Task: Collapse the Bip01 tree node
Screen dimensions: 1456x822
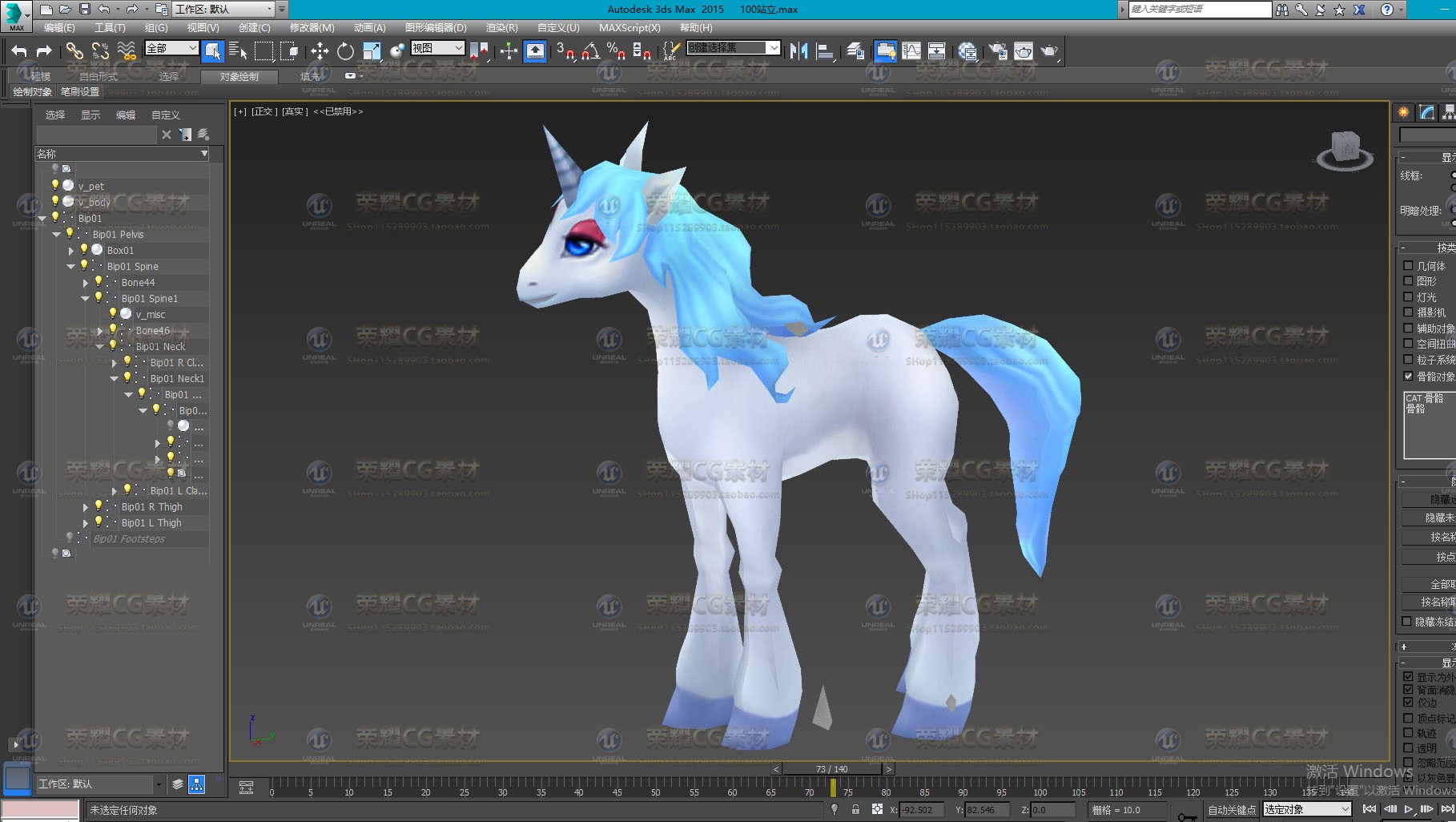Action: [42, 218]
